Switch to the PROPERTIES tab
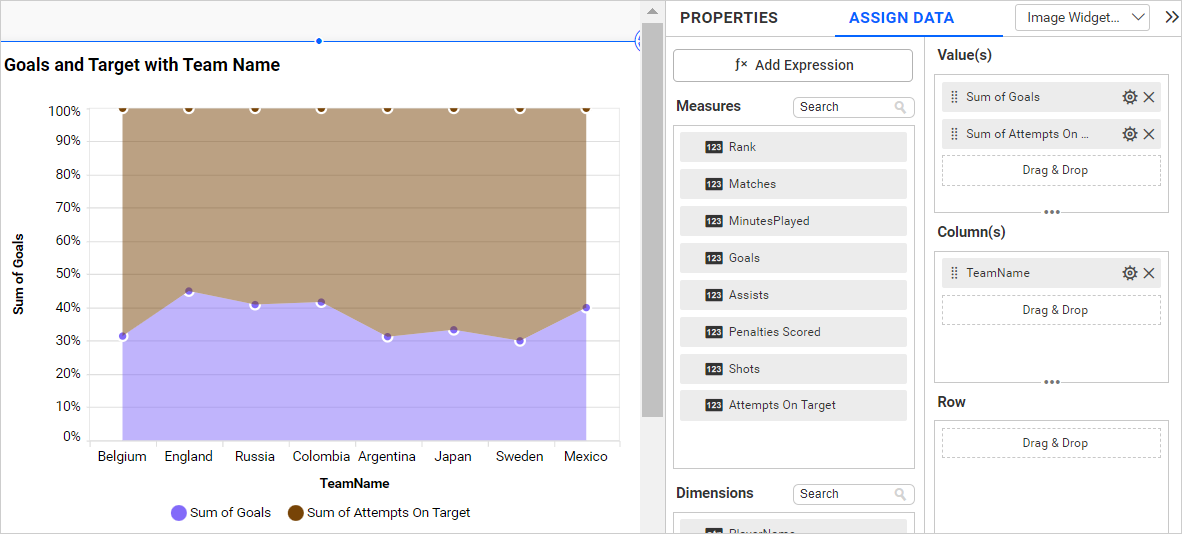Image resolution: width=1182 pixels, height=534 pixels. tap(728, 18)
